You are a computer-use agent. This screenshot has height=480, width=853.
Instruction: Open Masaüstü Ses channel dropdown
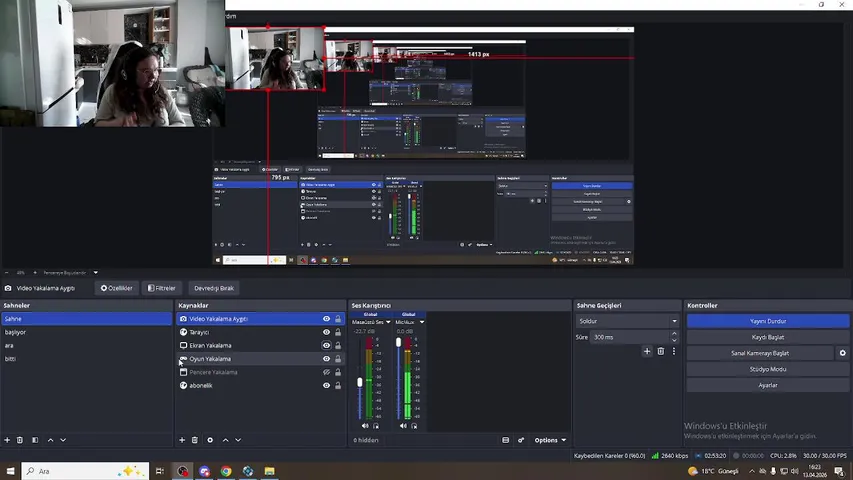pos(388,322)
